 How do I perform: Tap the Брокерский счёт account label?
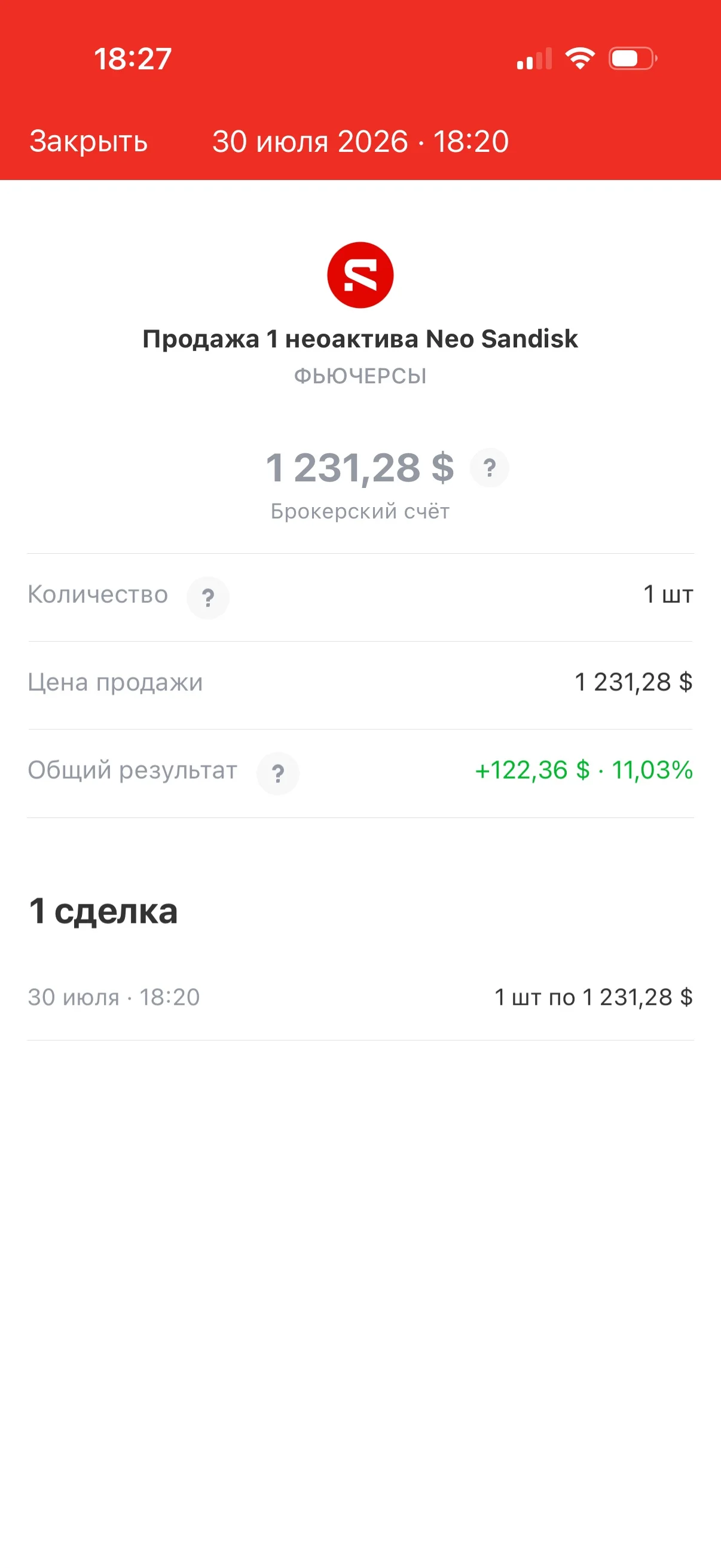click(360, 511)
